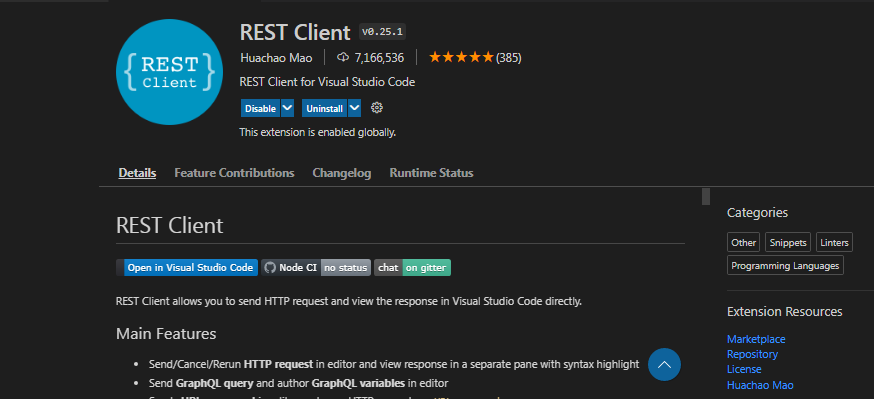Click the (385) ratings count
The image size is (874, 399).
(508, 57)
